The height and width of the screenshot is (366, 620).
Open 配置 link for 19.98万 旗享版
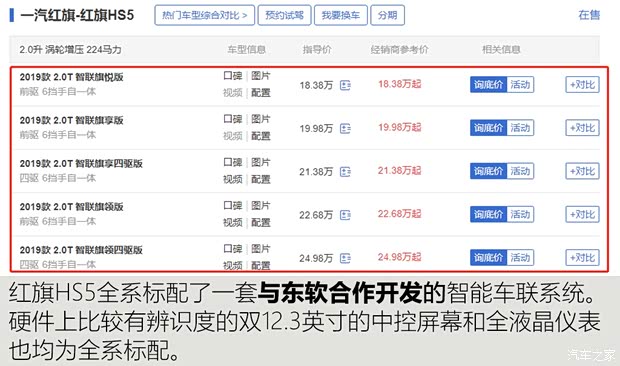pos(261,136)
